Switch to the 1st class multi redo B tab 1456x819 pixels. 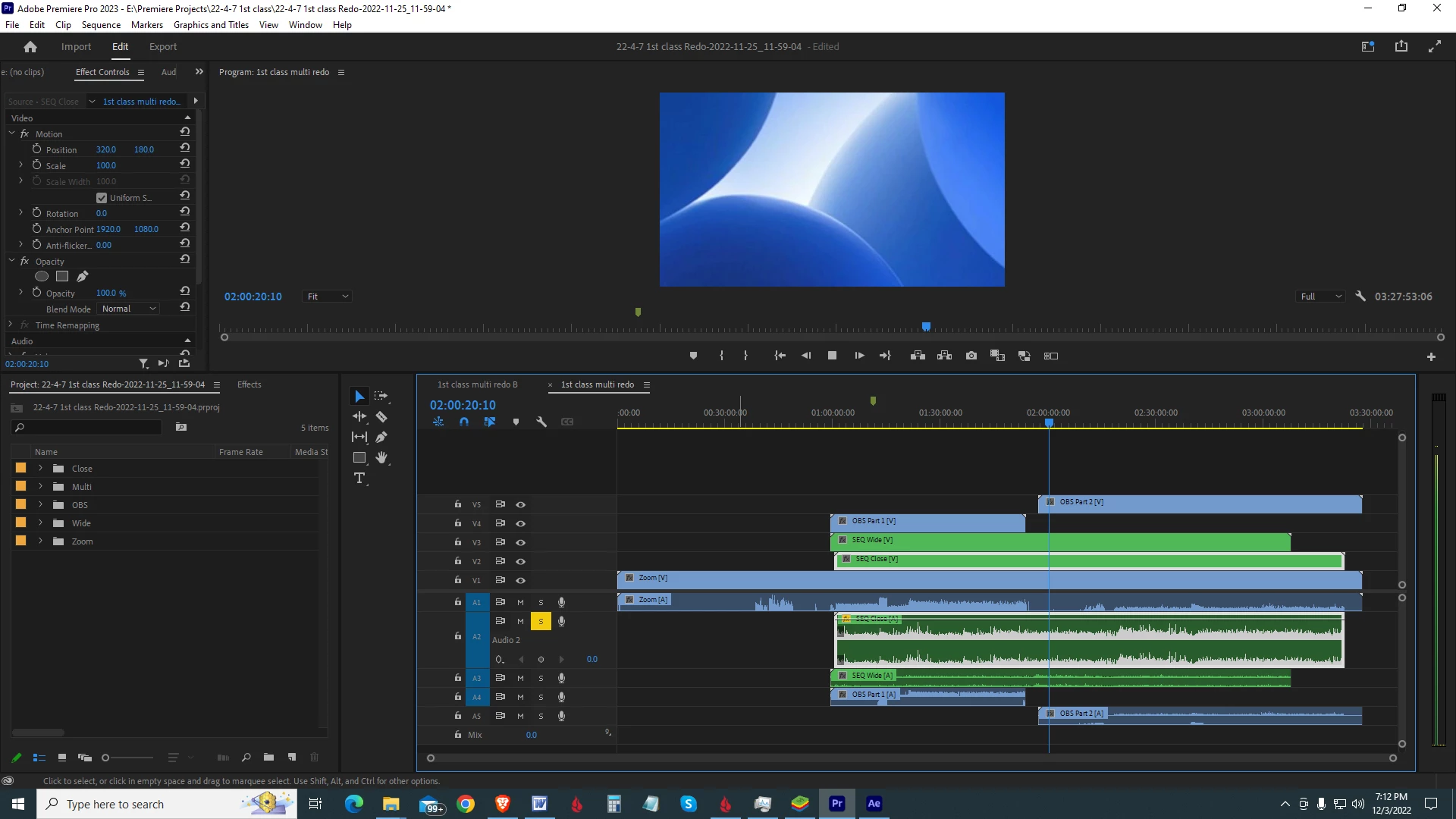[477, 384]
